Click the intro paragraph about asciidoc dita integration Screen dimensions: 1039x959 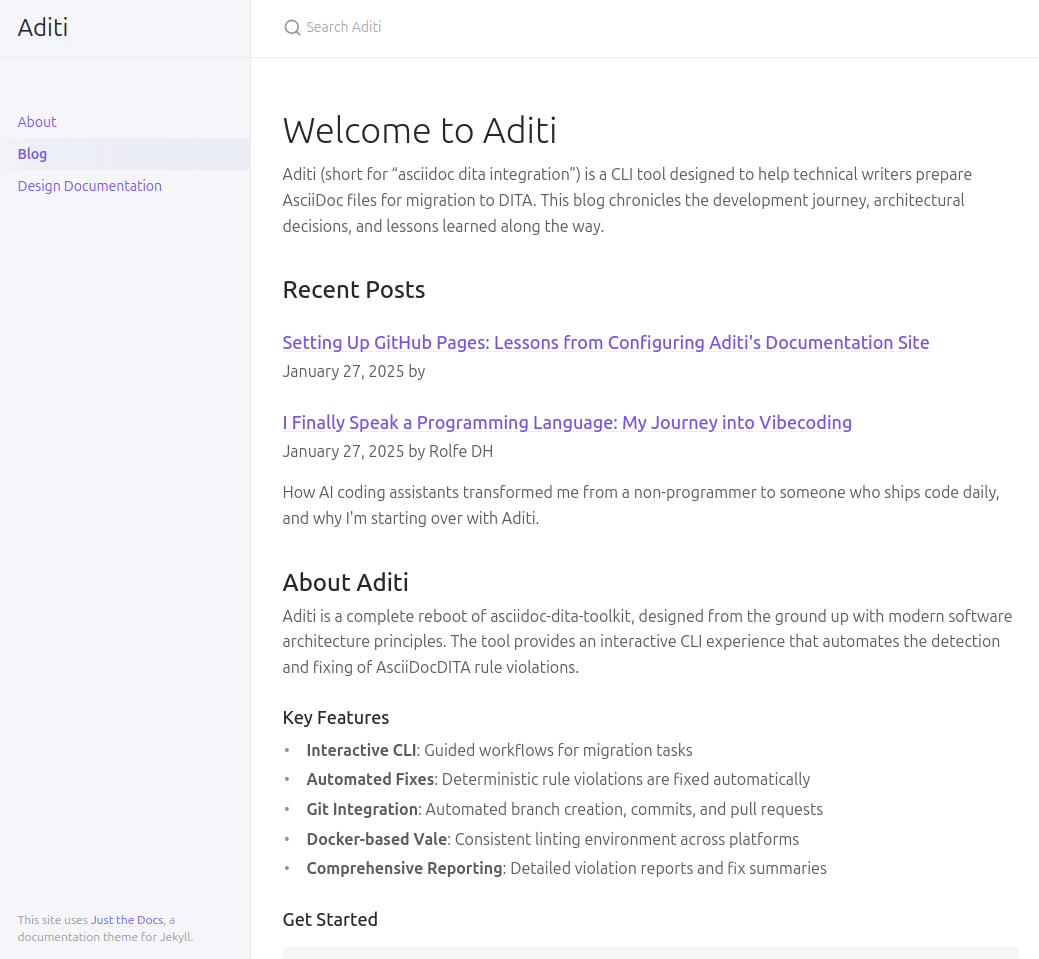(627, 200)
